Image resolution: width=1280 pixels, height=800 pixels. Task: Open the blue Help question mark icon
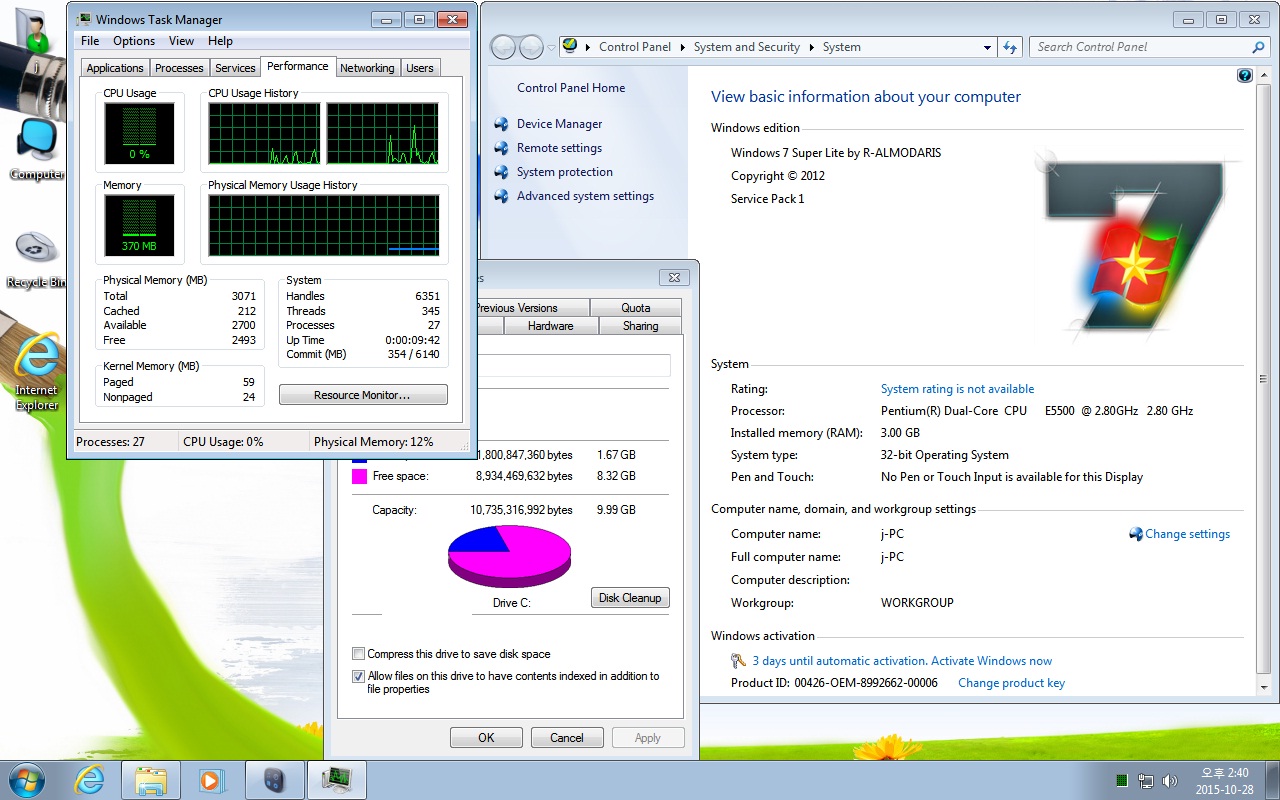click(1245, 76)
